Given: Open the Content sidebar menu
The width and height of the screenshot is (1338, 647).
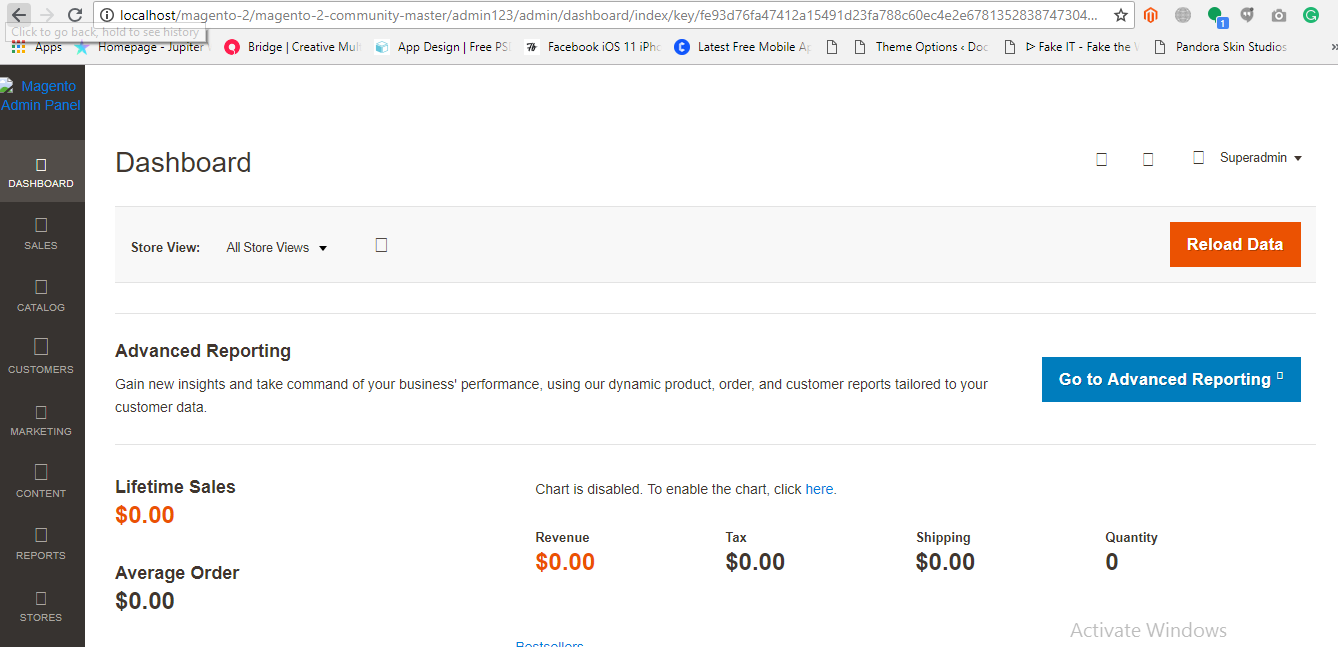Looking at the screenshot, I should point(41,481).
